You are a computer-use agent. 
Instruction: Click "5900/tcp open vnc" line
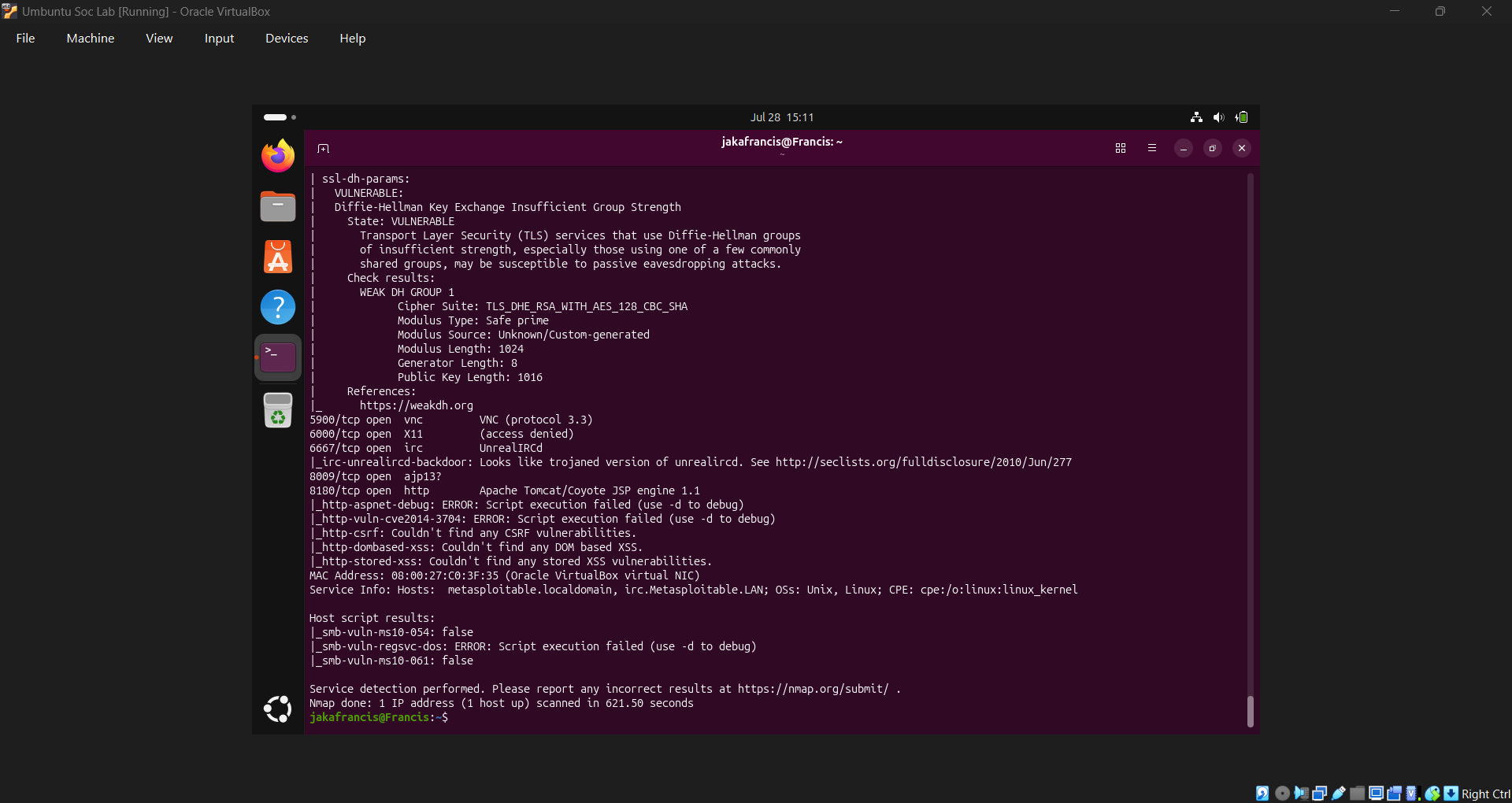coord(451,420)
